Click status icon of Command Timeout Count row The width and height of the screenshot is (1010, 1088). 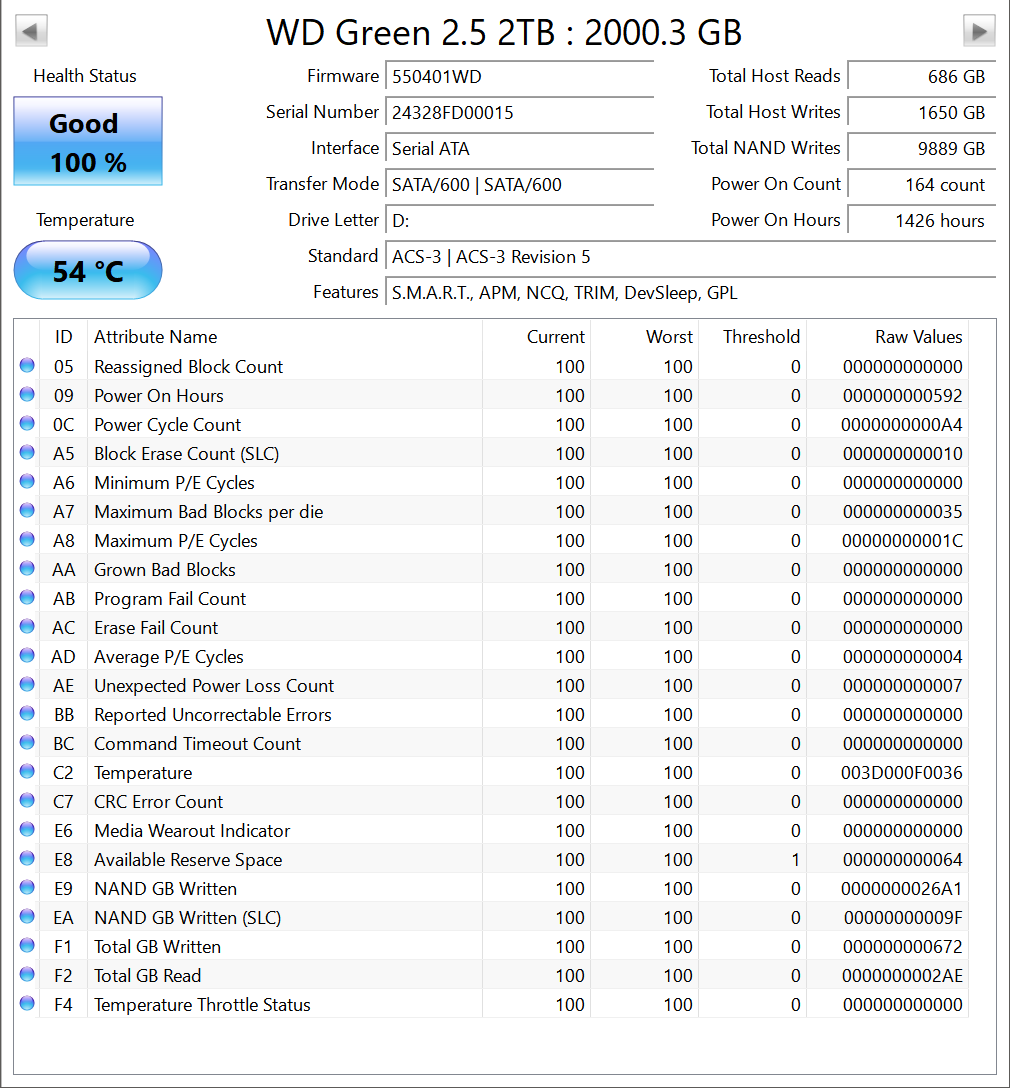[x=27, y=742]
